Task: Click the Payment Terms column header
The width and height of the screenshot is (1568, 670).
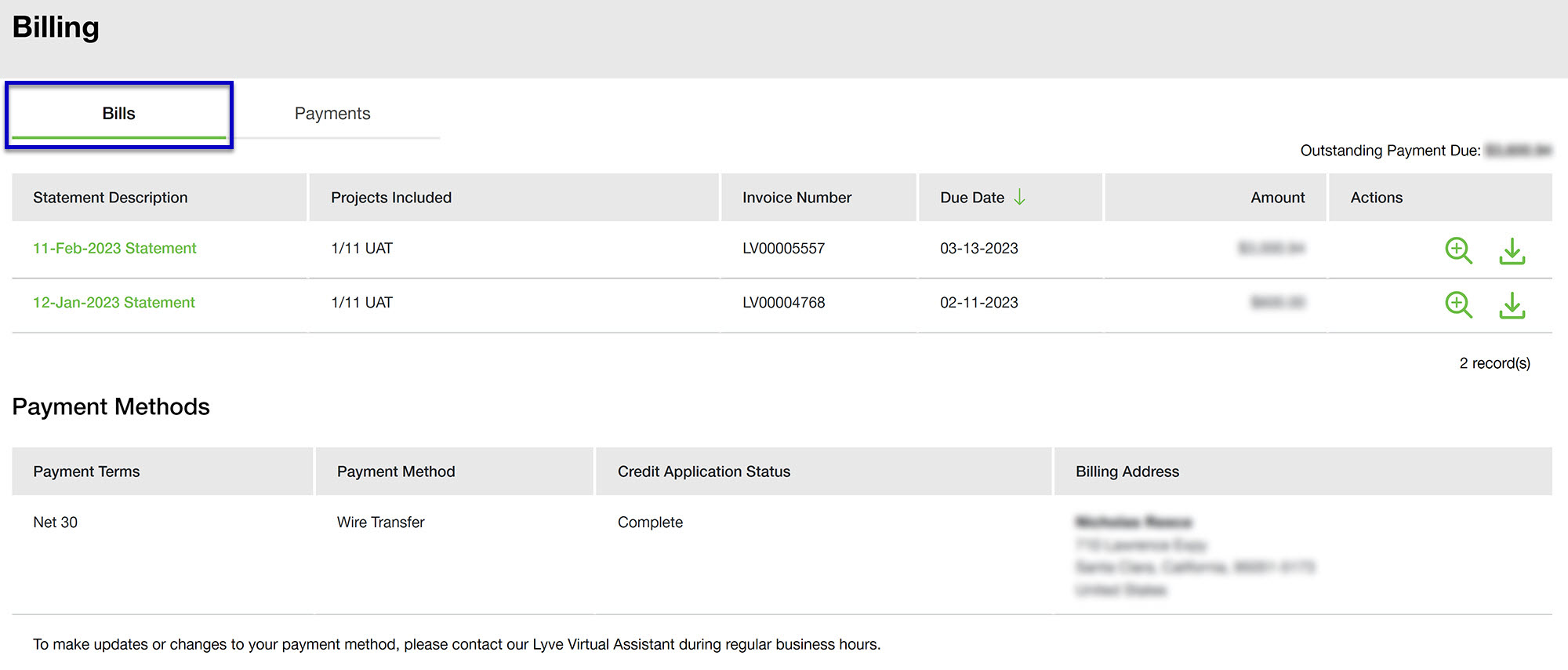Action: click(x=86, y=472)
